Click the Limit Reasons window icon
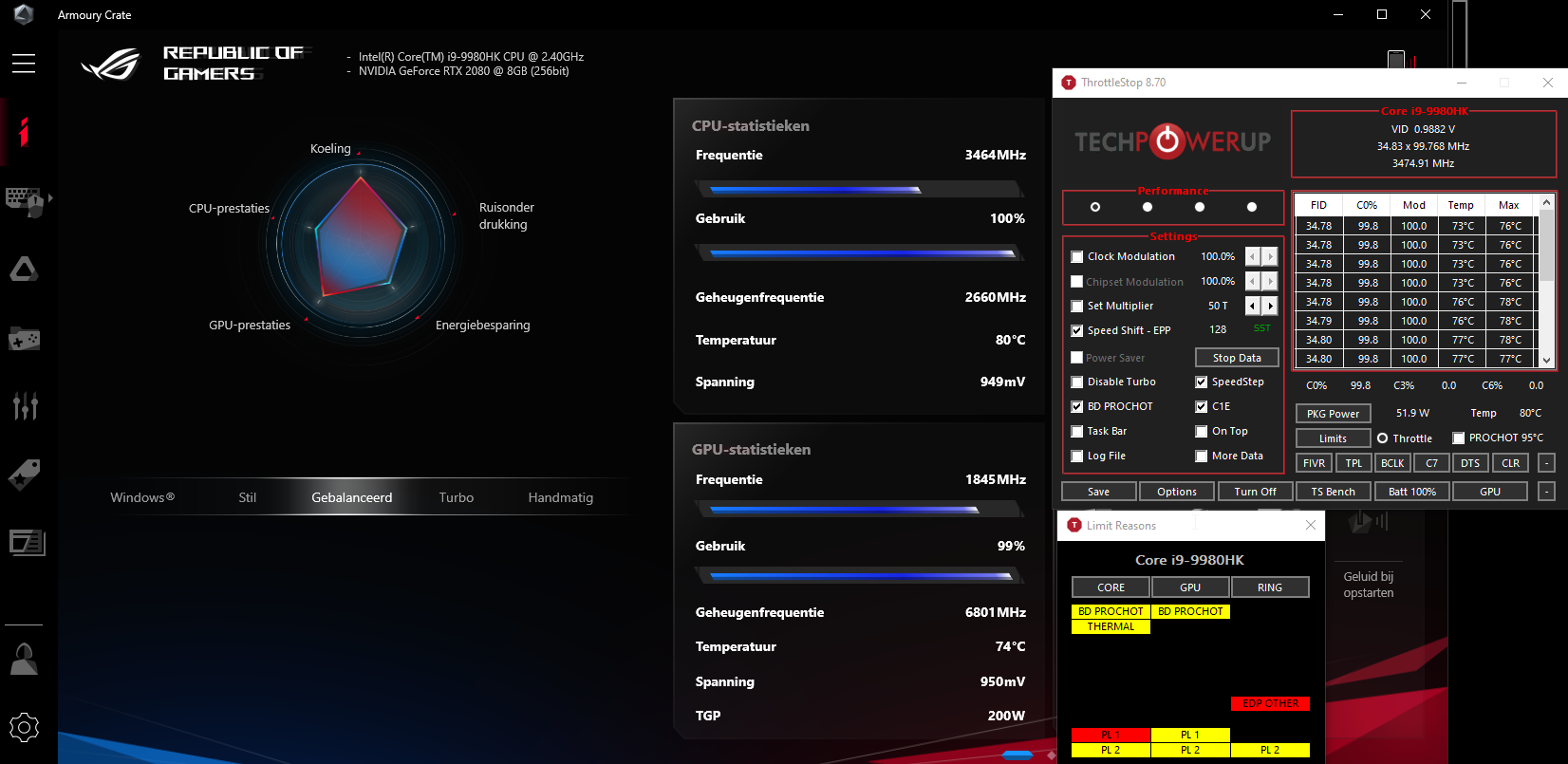 [1074, 525]
